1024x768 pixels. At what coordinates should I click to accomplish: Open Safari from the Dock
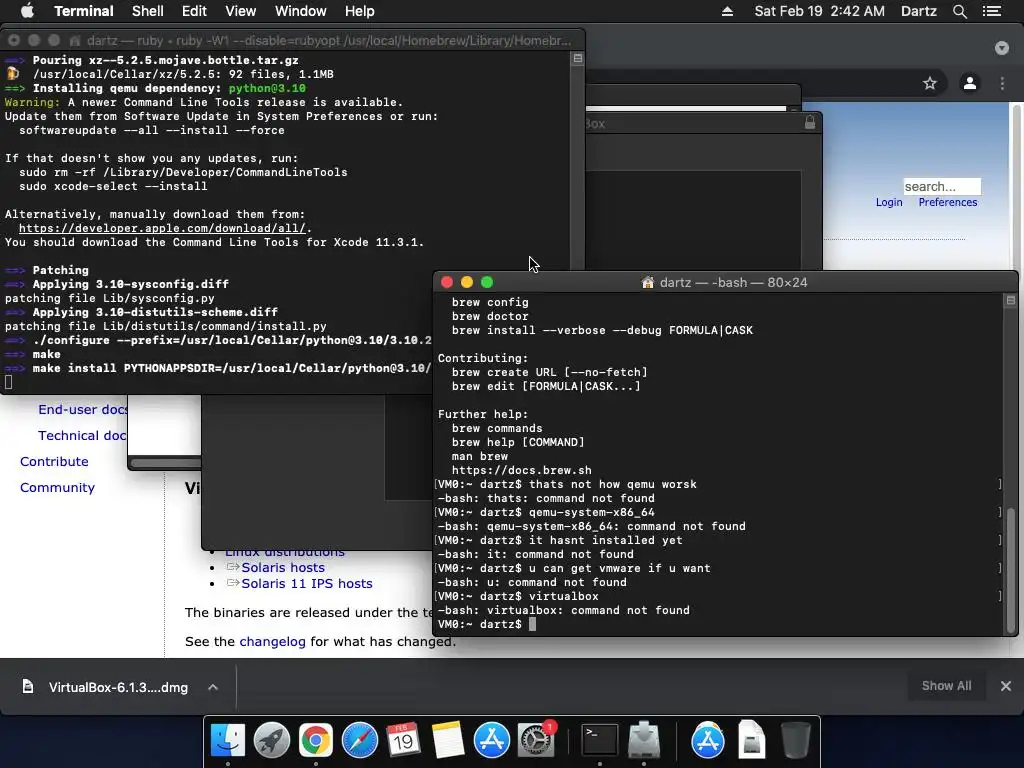pos(360,741)
